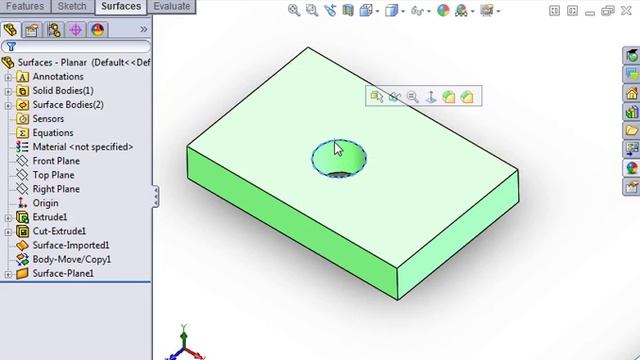Open the View Settings dropdown arrow
The width and height of the screenshot is (640, 360).
[498, 11]
